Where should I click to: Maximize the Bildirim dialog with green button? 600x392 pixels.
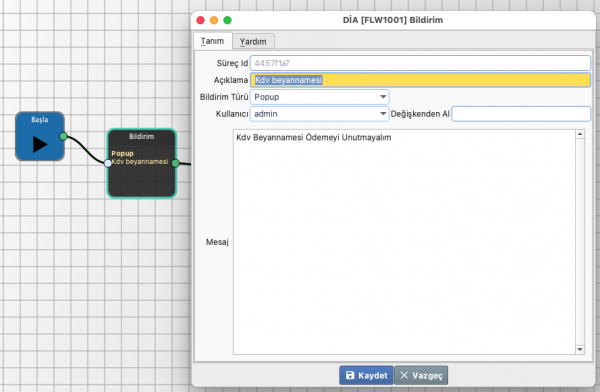click(227, 20)
